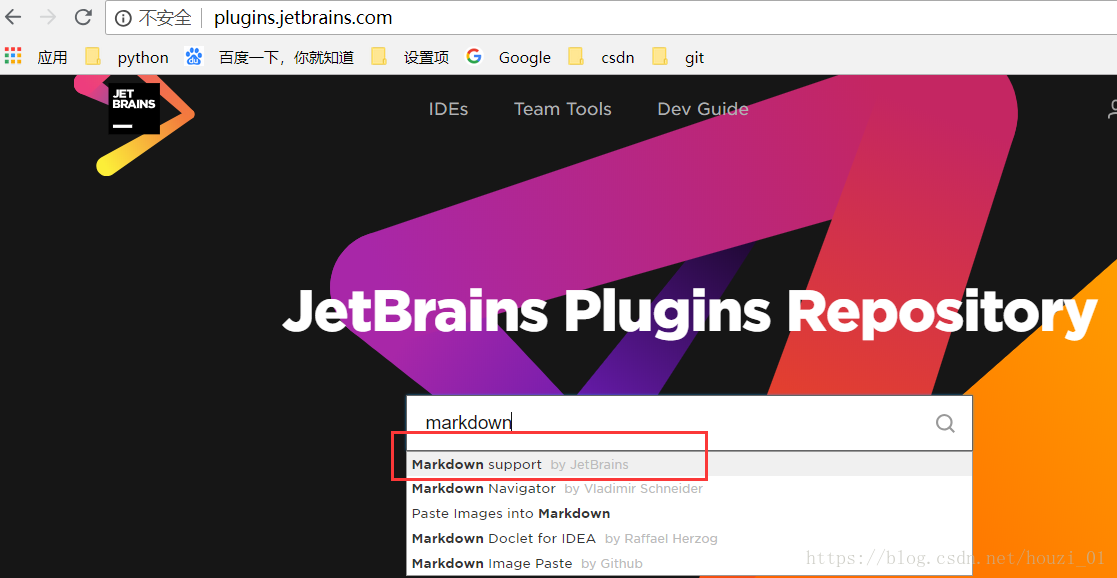Click the JetBrains logo
The image size is (1117, 578).
tap(134, 108)
